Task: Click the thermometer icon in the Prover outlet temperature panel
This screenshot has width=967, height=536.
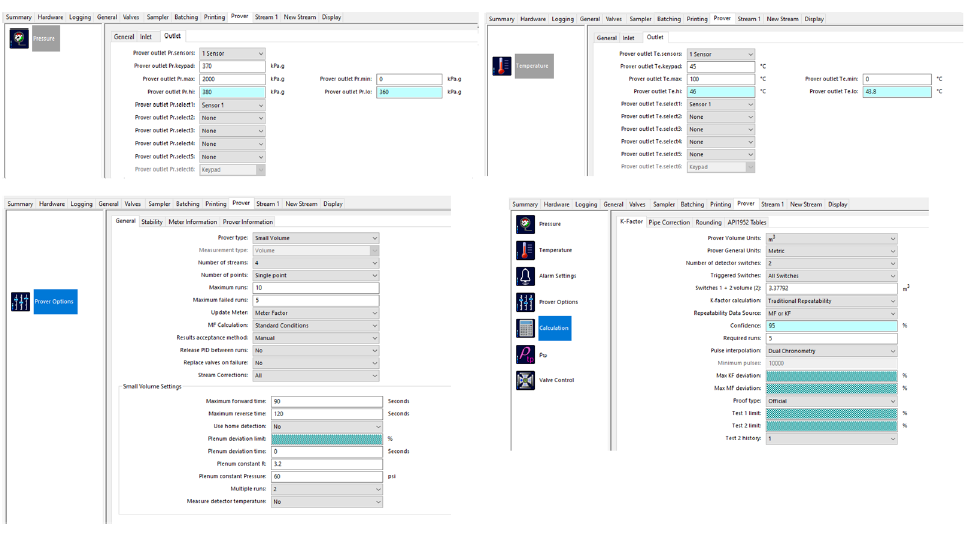Action: (501, 65)
